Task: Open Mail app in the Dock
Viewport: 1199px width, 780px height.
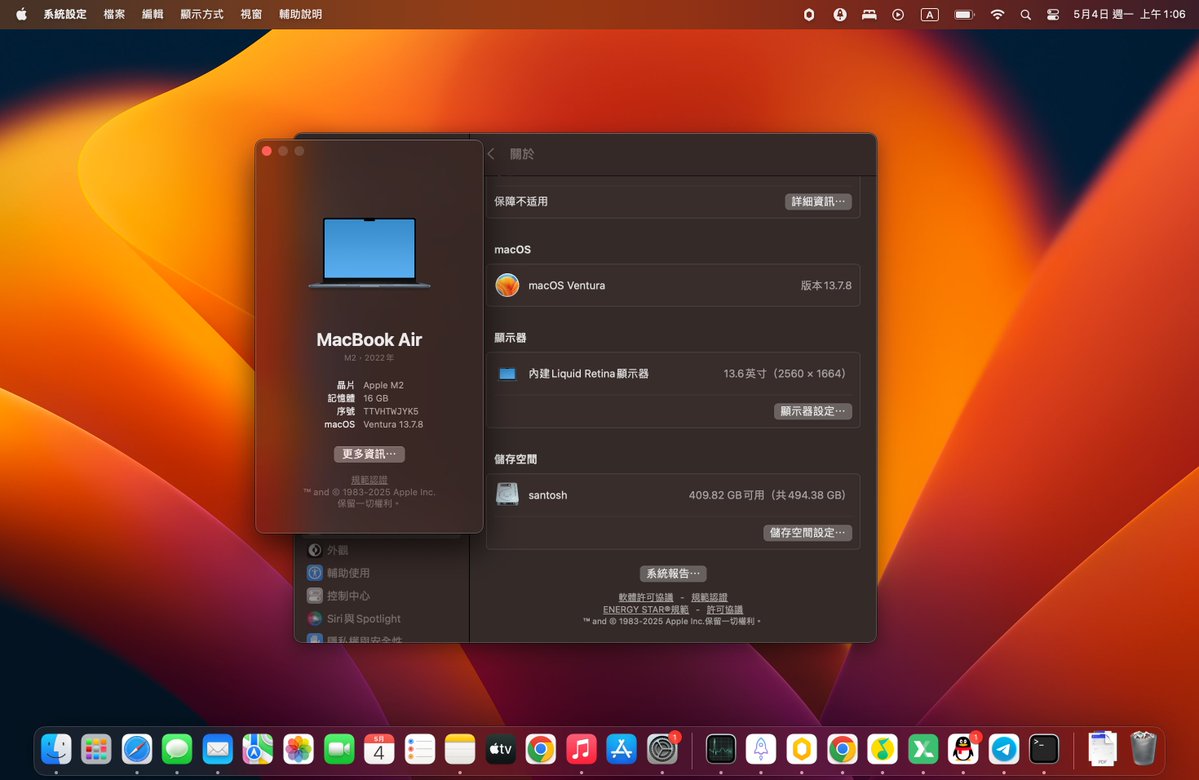Action: pos(218,749)
